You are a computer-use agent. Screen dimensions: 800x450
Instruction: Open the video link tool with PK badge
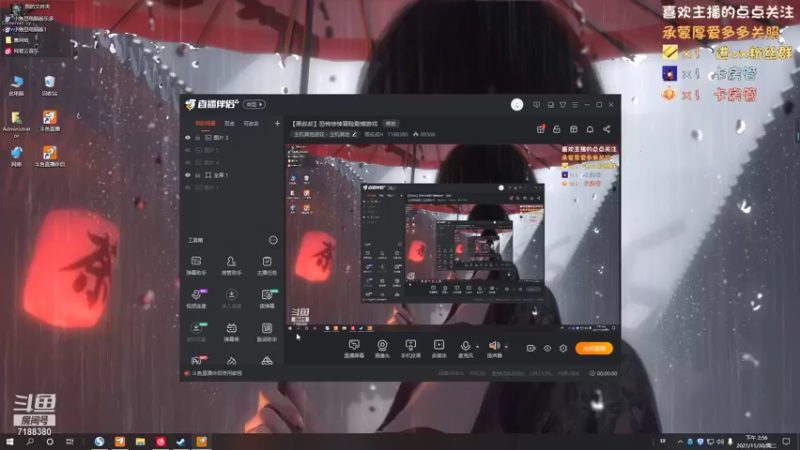(x=196, y=299)
